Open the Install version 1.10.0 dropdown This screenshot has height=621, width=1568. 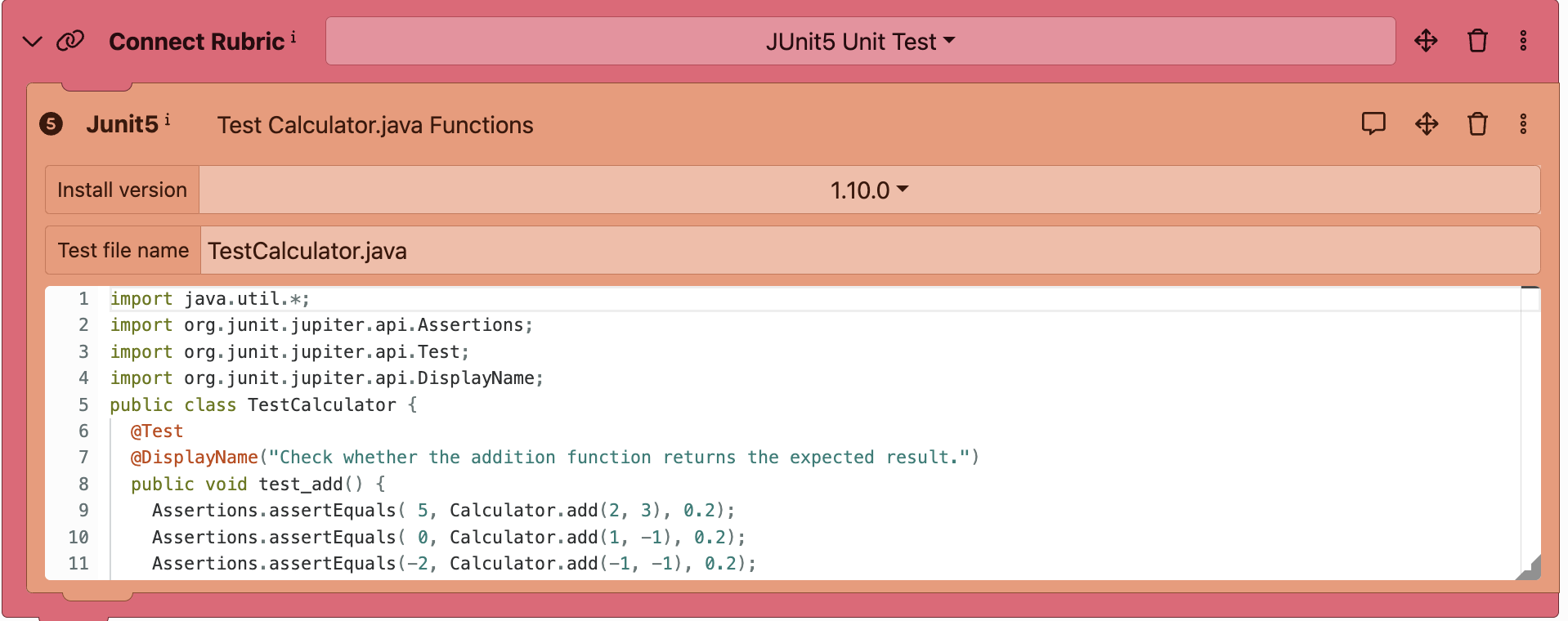pos(869,190)
